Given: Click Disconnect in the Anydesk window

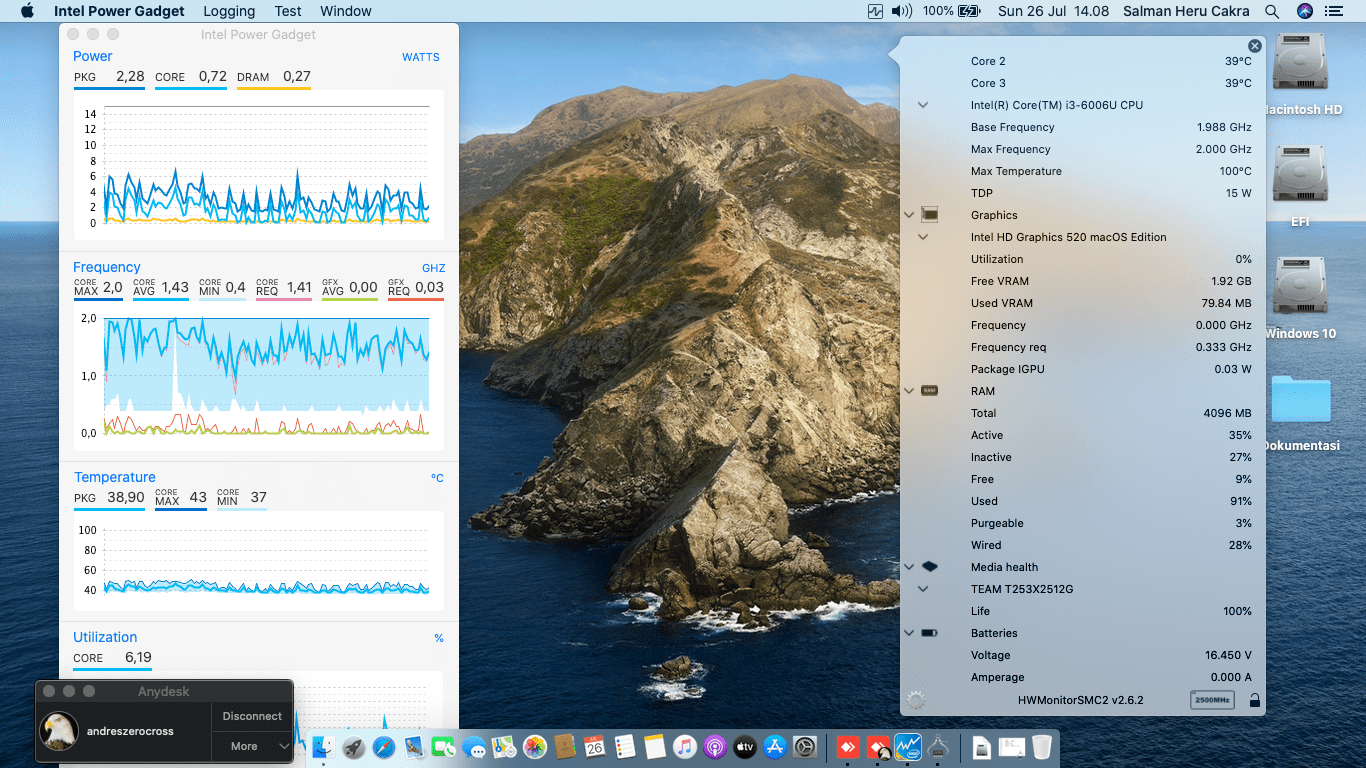Looking at the screenshot, I should [x=252, y=716].
